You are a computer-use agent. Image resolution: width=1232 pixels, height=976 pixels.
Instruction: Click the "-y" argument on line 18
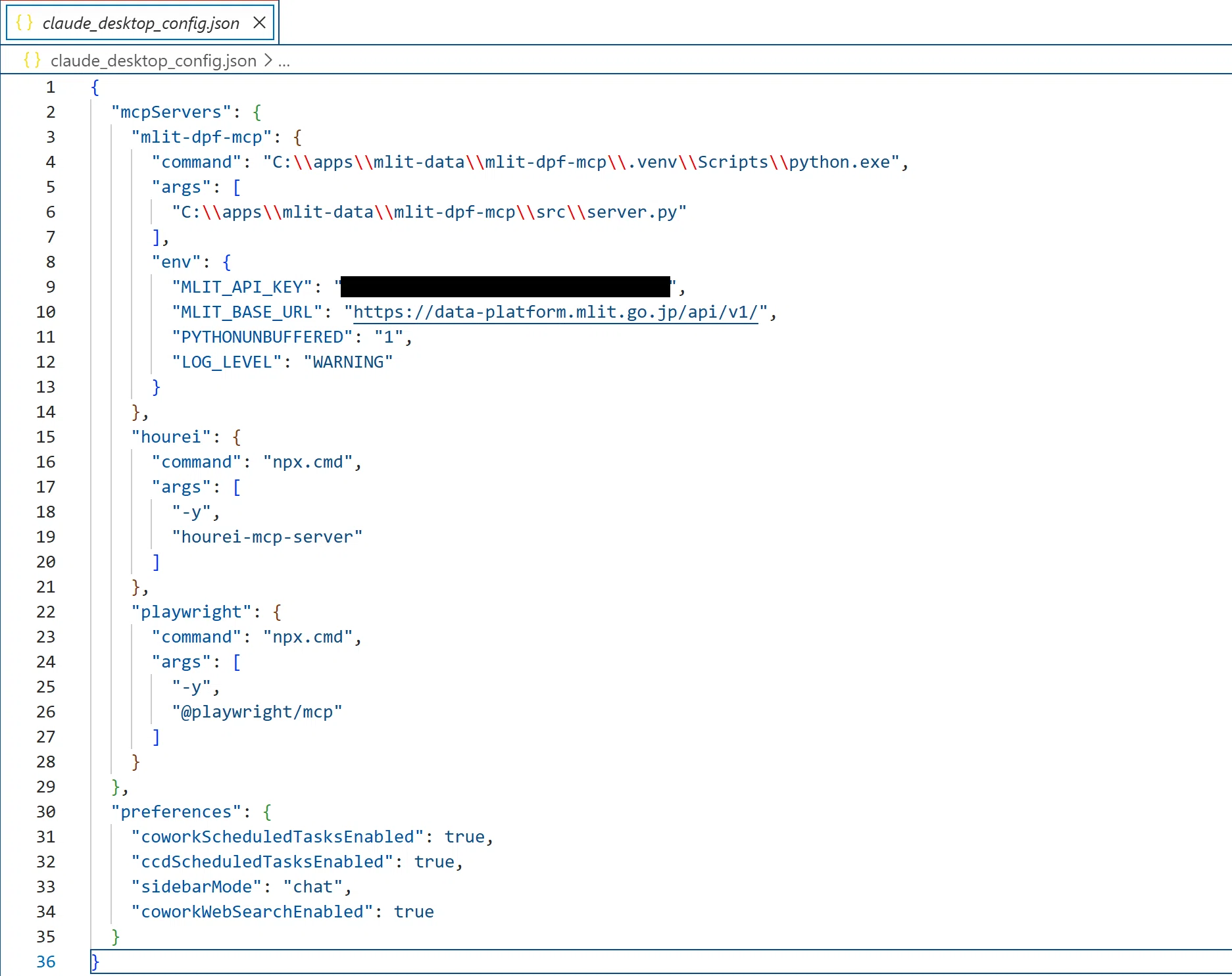191,512
